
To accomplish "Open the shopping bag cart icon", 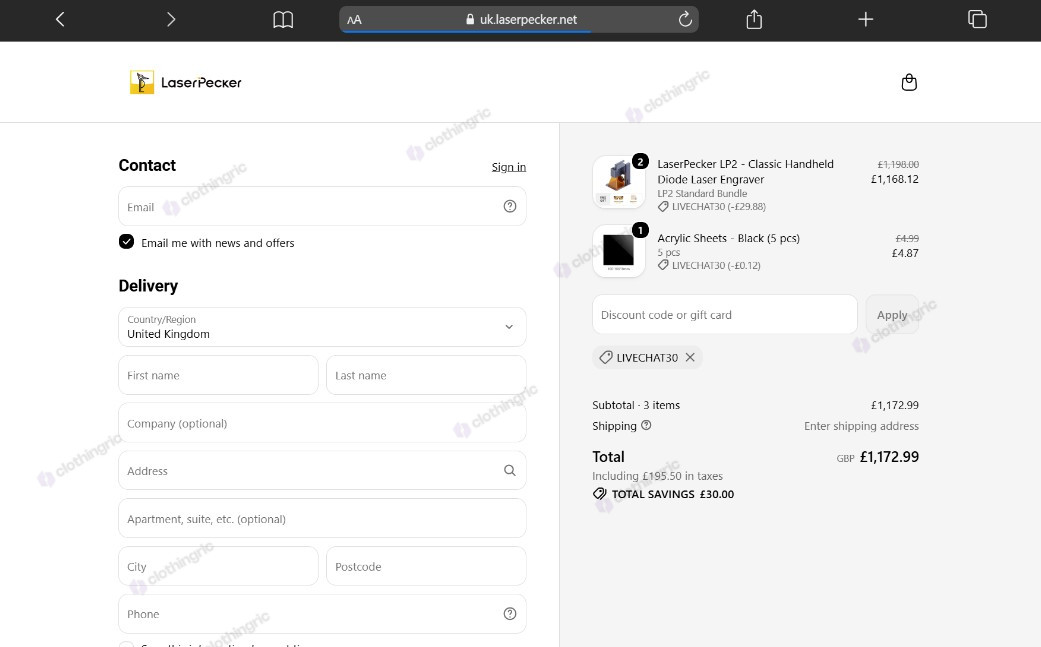I will tap(909, 82).
